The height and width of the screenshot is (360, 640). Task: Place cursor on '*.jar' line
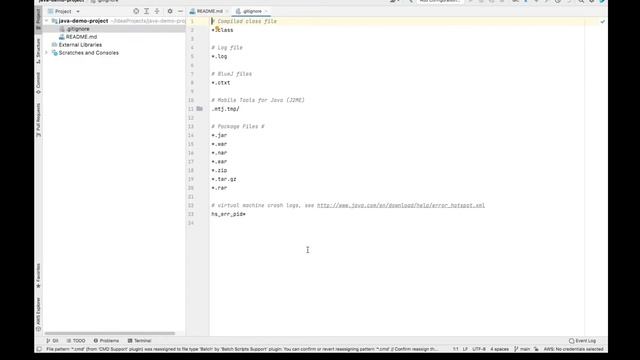[x=219, y=135]
